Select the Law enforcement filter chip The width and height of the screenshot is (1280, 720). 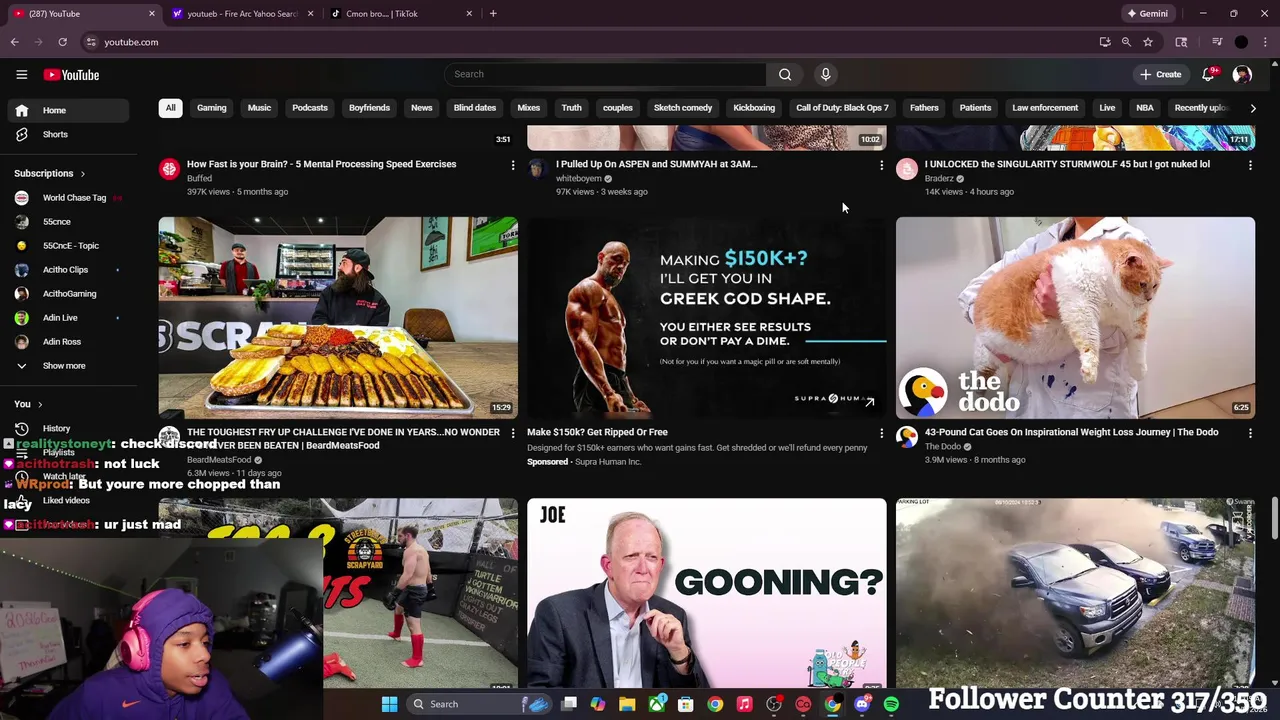click(x=1045, y=108)
